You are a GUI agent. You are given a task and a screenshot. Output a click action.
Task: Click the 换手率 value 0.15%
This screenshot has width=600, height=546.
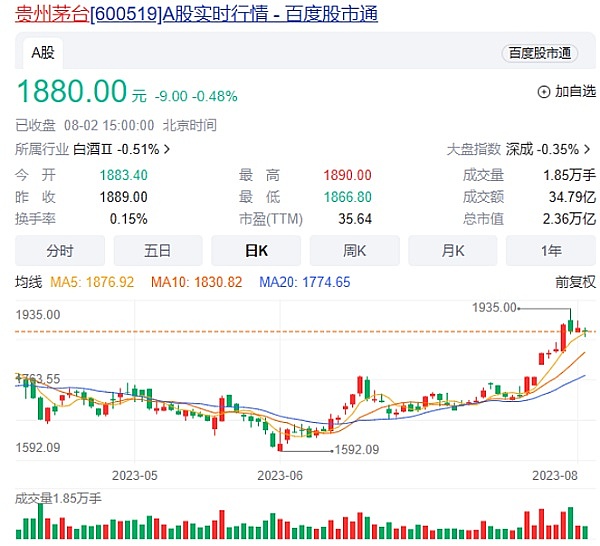pyautogui.click(x=129, y=219)
